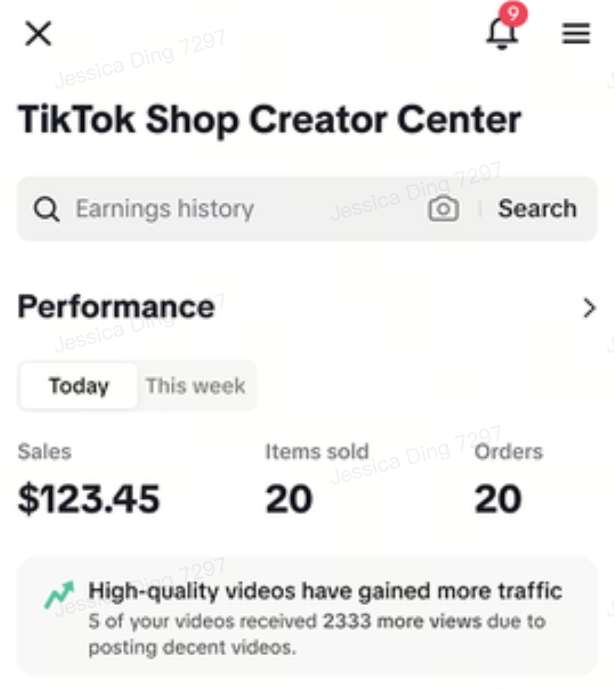This screenshot has height=690, width=614.
Task: Click the TikTok Shop Creator Center title
Action: click(270, 120)
